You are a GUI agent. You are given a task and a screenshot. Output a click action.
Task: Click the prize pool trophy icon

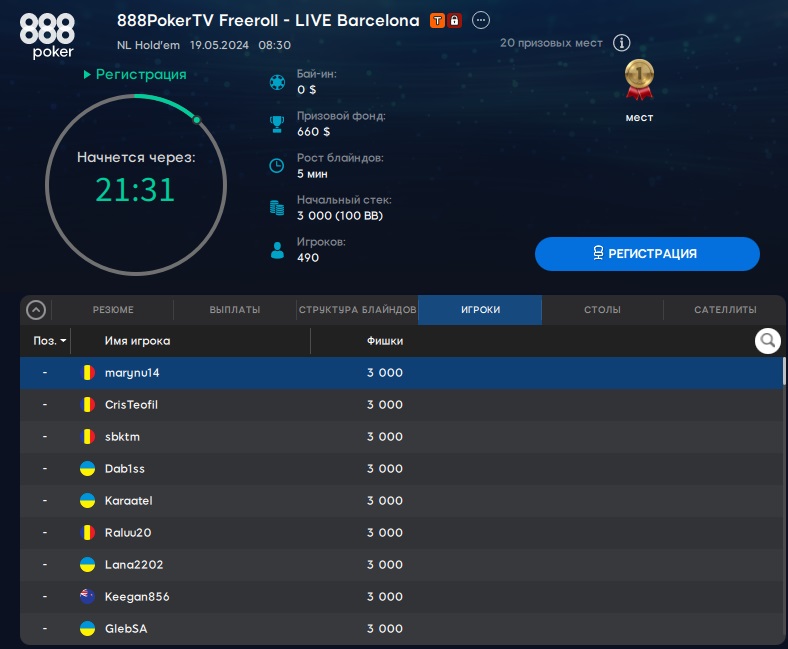click(x=277, y=124)
